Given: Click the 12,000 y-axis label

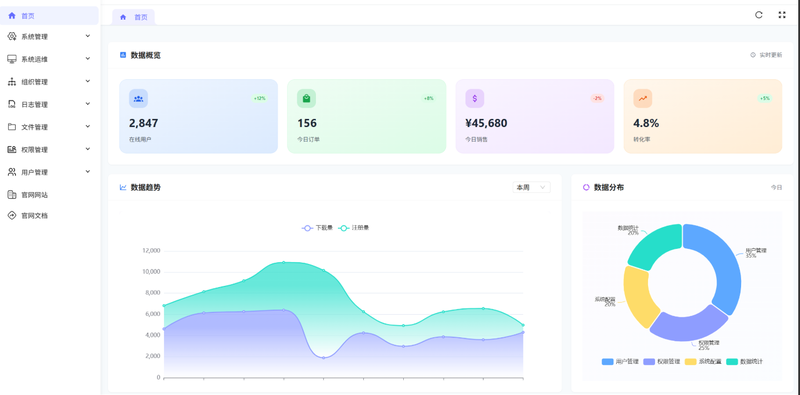Looking at the screenshot, I should point(151,251).
